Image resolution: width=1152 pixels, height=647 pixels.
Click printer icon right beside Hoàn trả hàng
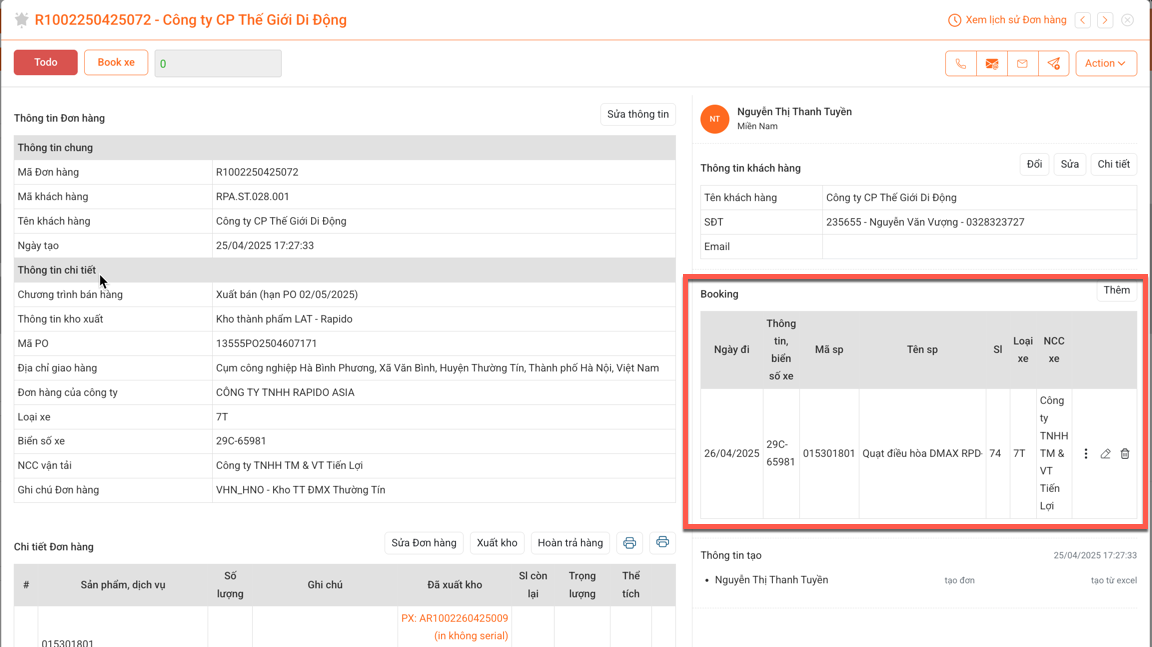coord(630,543)
